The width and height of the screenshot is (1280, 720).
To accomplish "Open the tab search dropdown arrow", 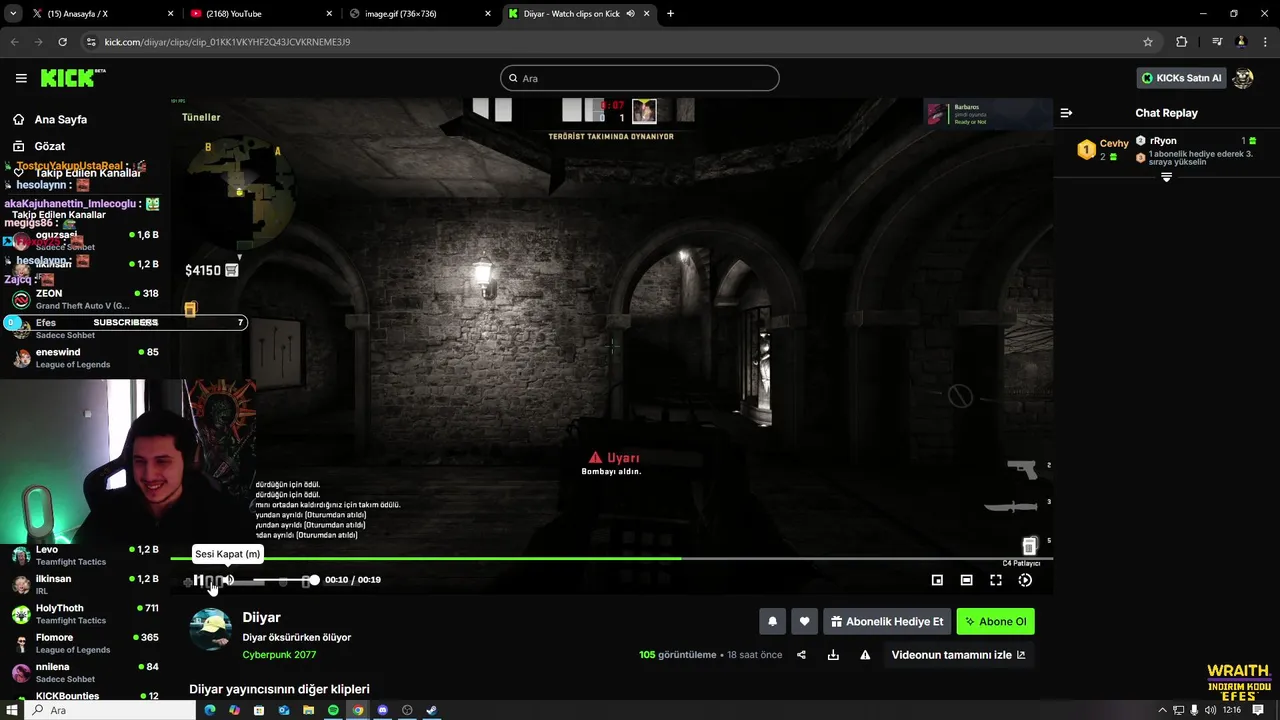I will pos(12,14).
